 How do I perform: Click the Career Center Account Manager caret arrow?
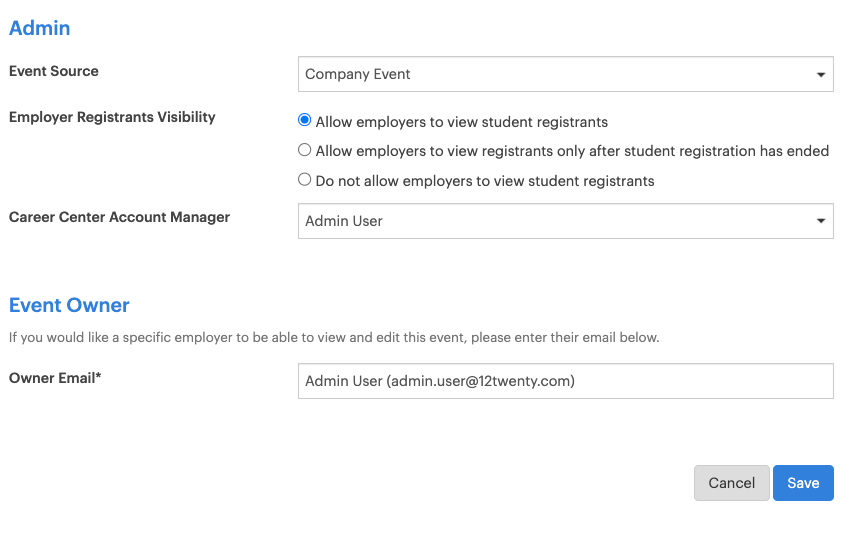(x=820, y=221)
